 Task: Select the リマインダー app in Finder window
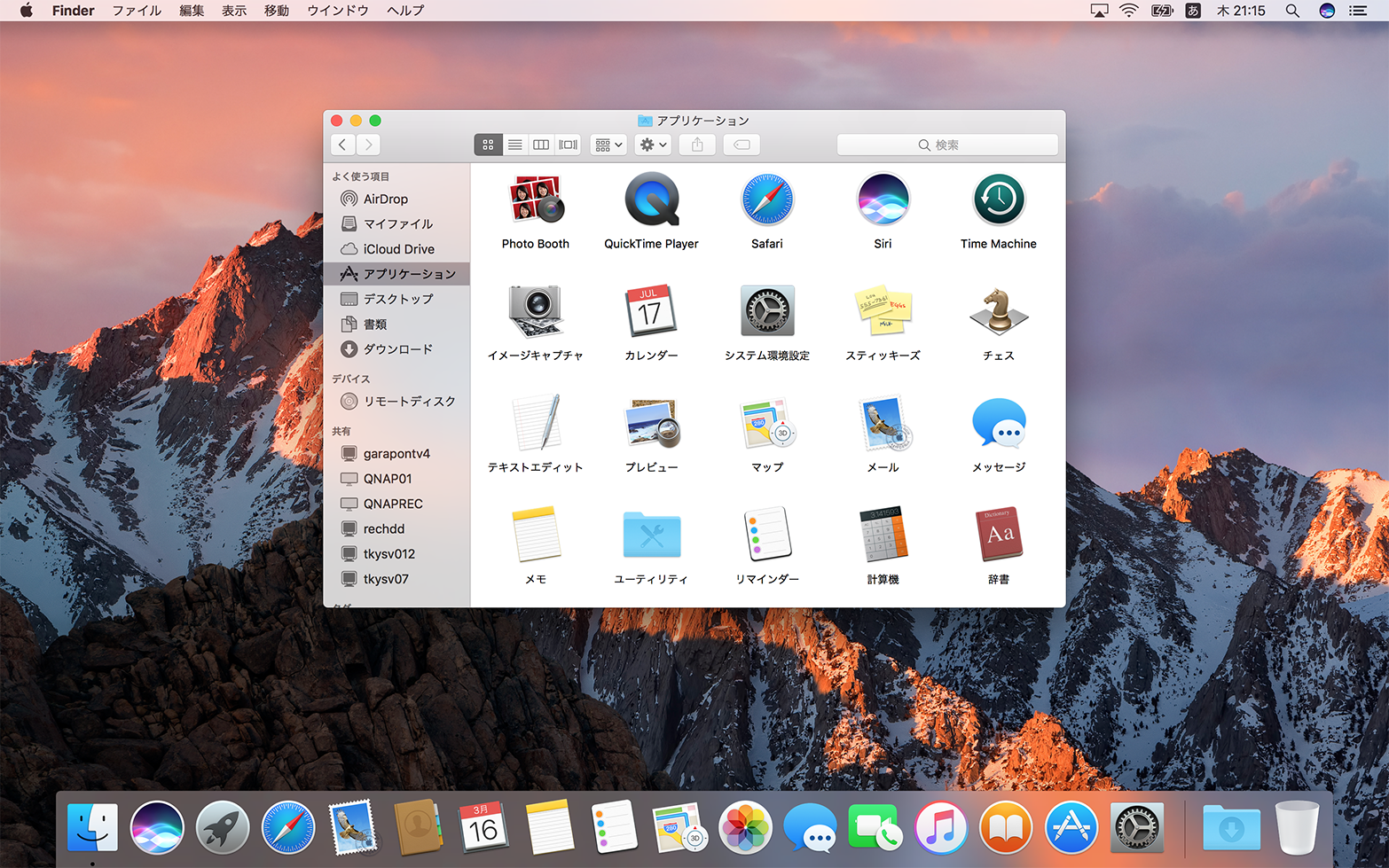click(767, 535)
